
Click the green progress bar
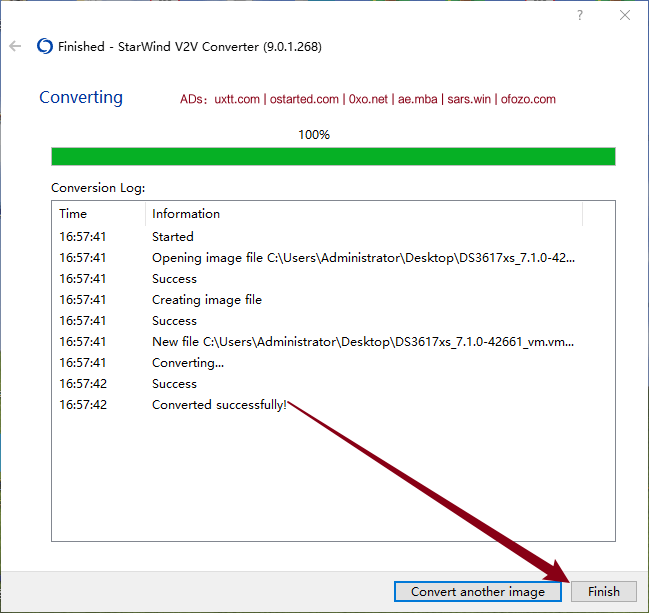pyautogui.click(x=333, y=156)
